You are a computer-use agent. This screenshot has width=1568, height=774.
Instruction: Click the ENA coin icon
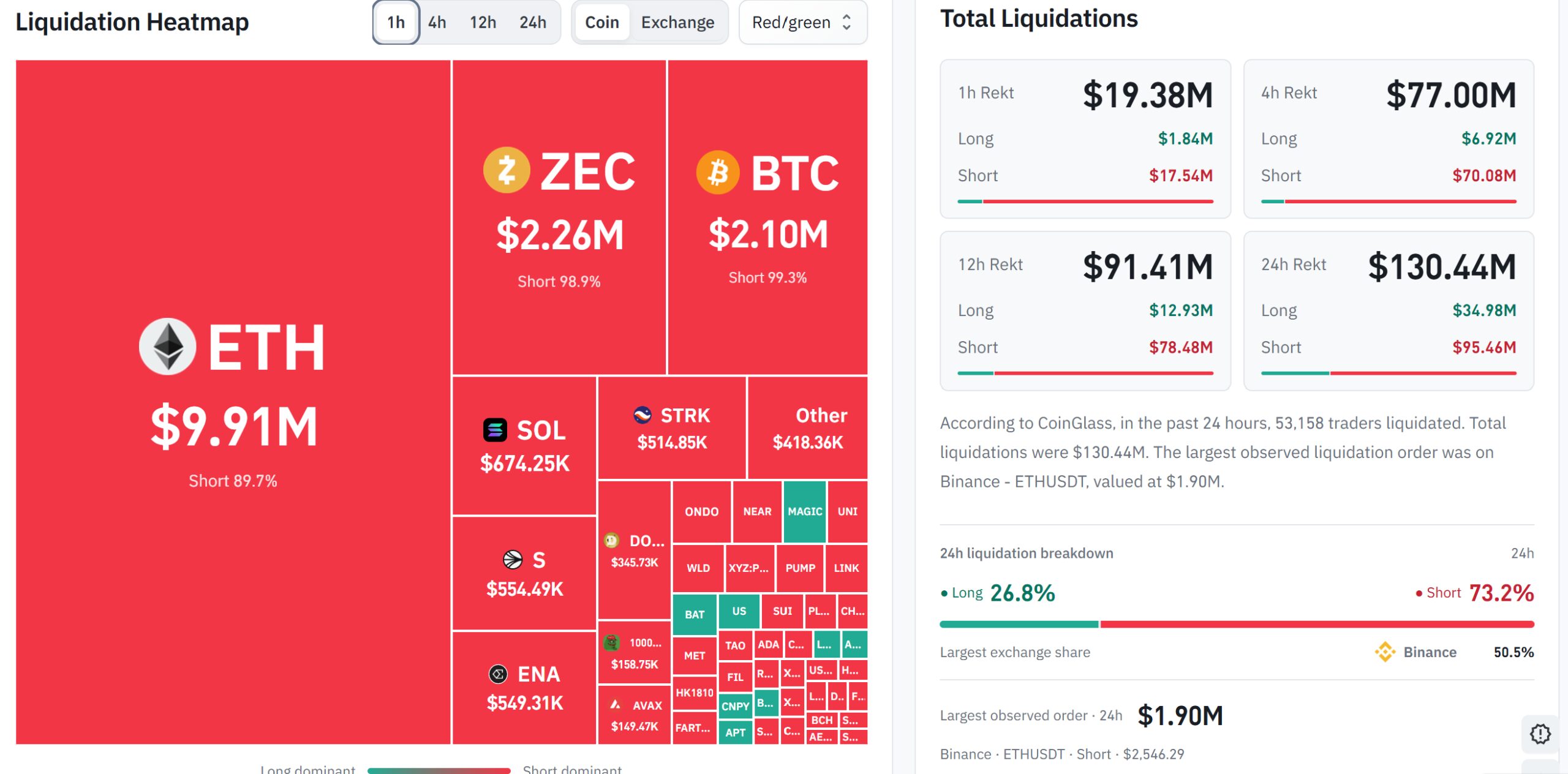[x=498, y=674]
